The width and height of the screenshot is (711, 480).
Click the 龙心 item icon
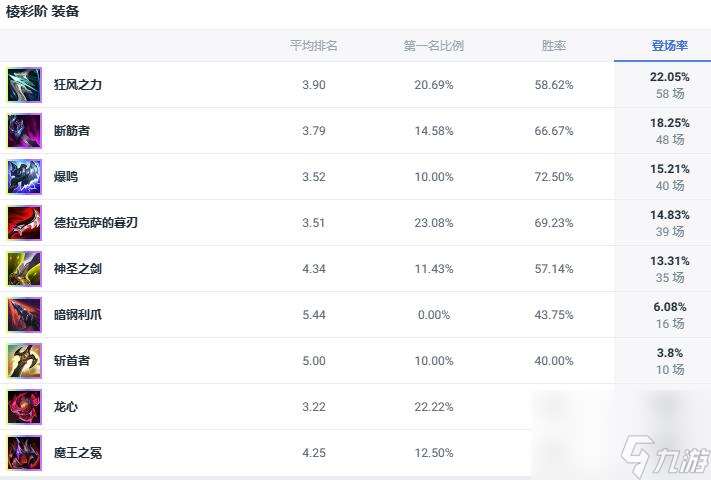24,407
